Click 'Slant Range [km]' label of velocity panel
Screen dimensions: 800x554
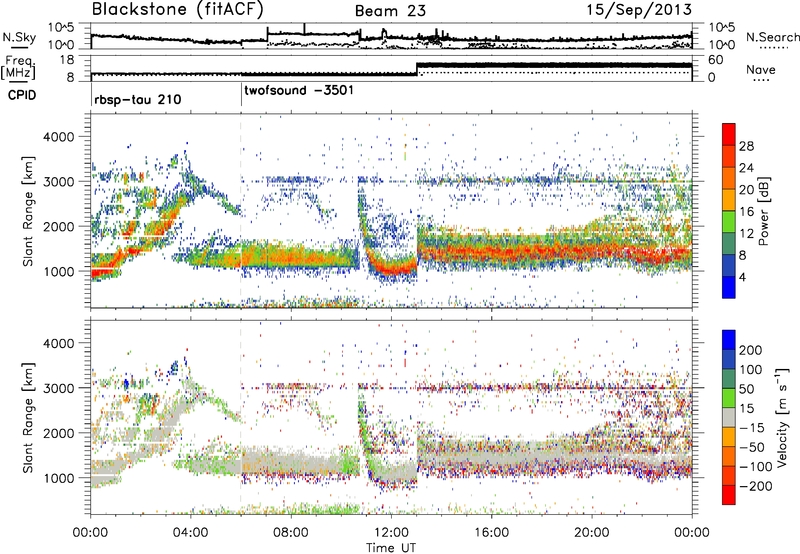click(x=28, y=417)
